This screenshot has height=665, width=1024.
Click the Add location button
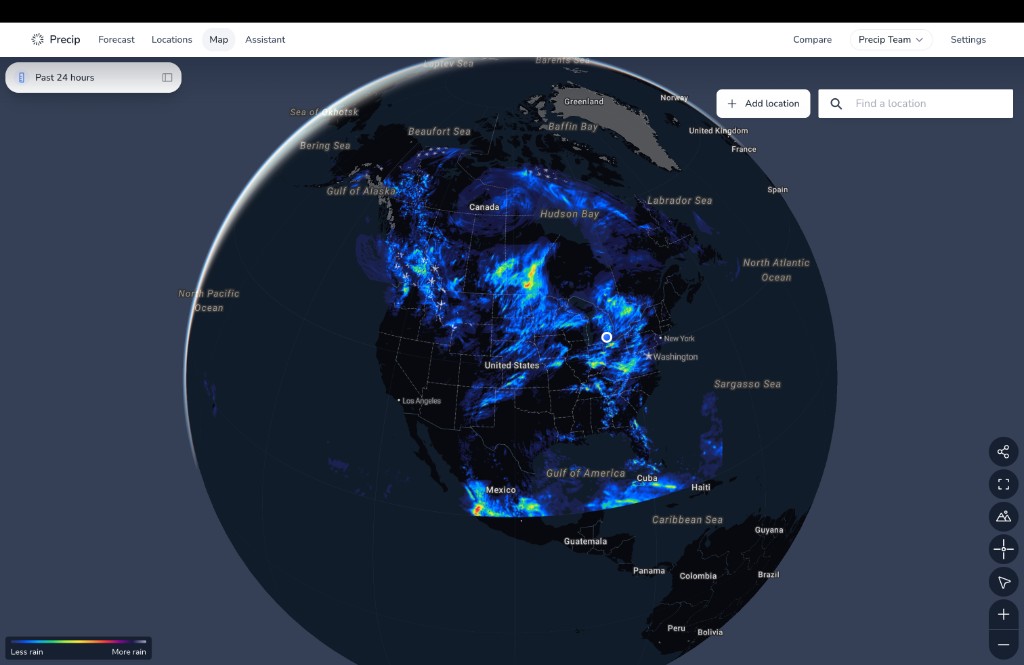click(763, 104)
